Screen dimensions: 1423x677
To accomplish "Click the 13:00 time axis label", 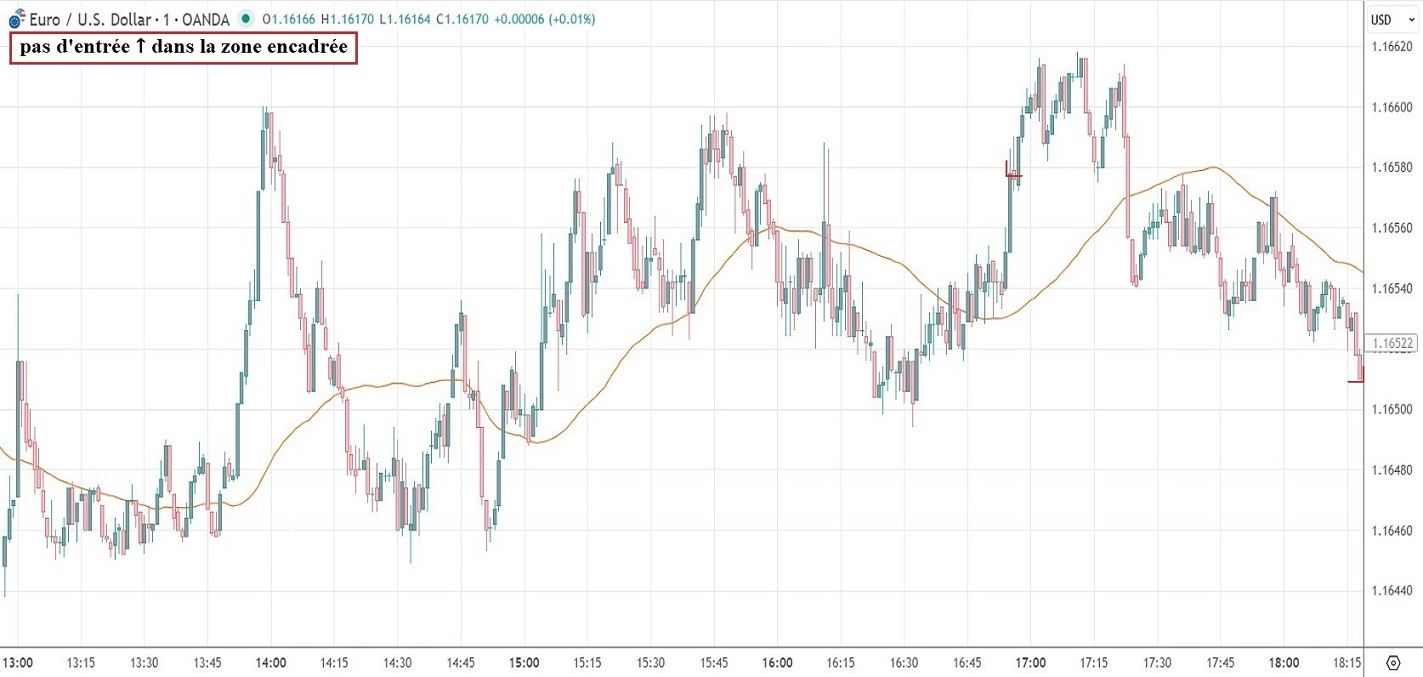I will click(x=17, y=663).
